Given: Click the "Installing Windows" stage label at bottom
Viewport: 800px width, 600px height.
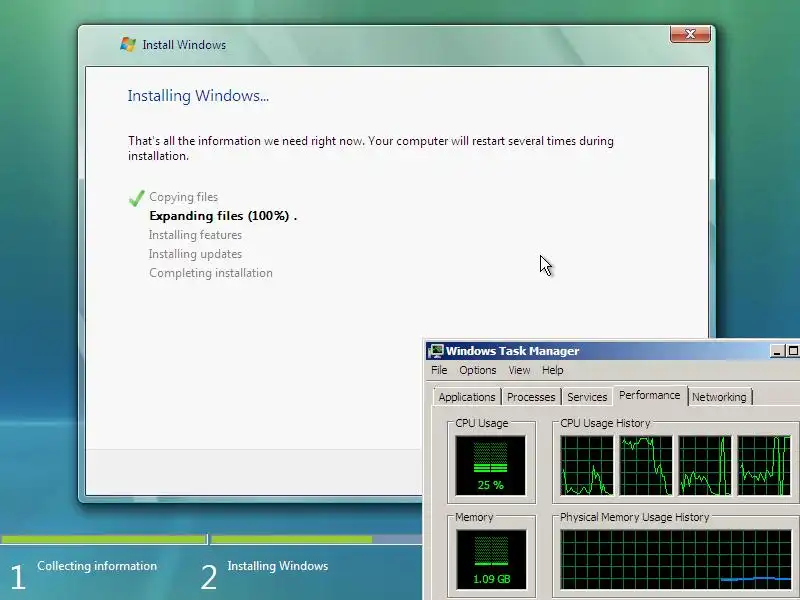Looking at the screenshot, I should 278,566.
